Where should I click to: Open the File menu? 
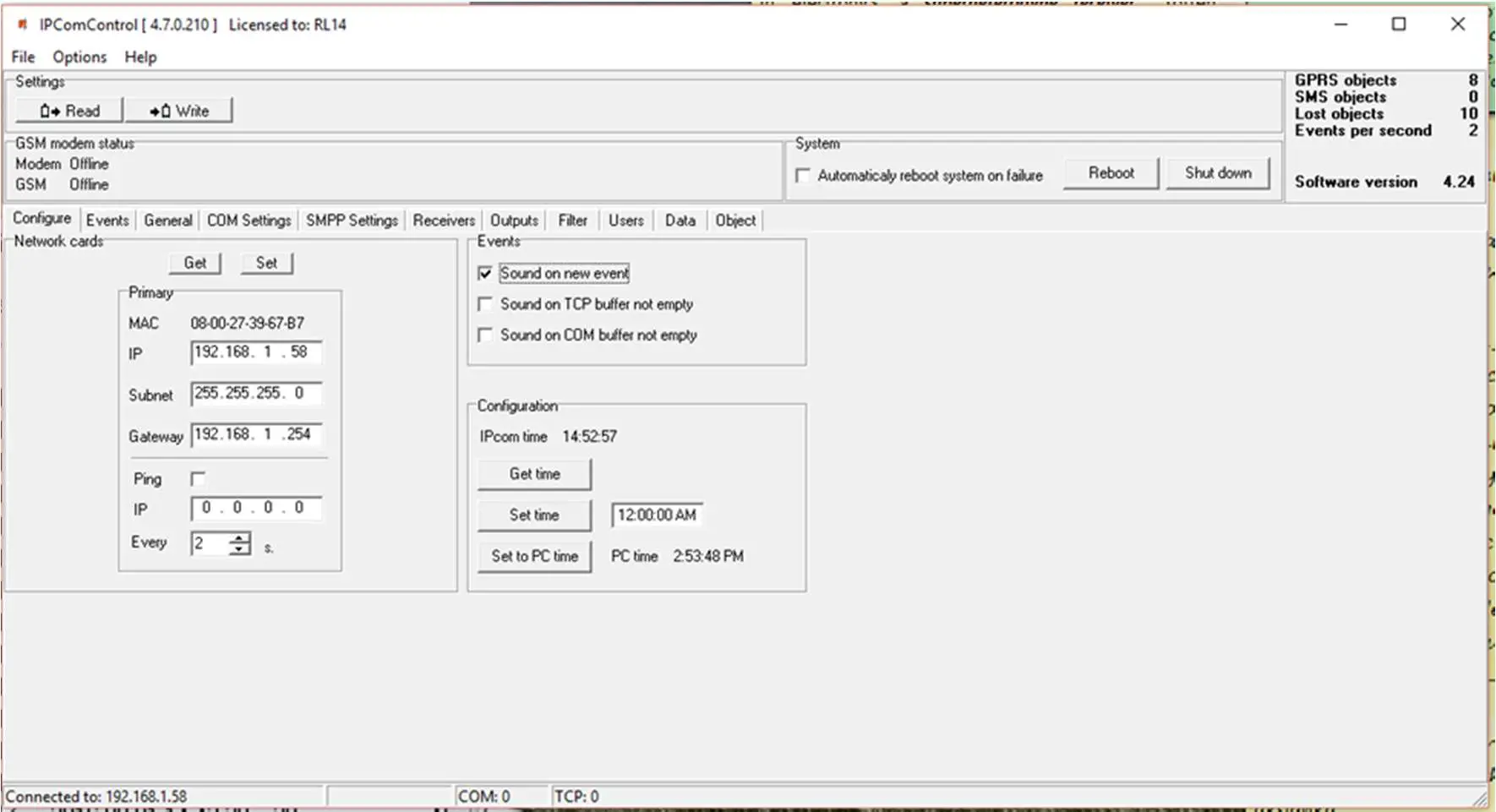(22, 57)
